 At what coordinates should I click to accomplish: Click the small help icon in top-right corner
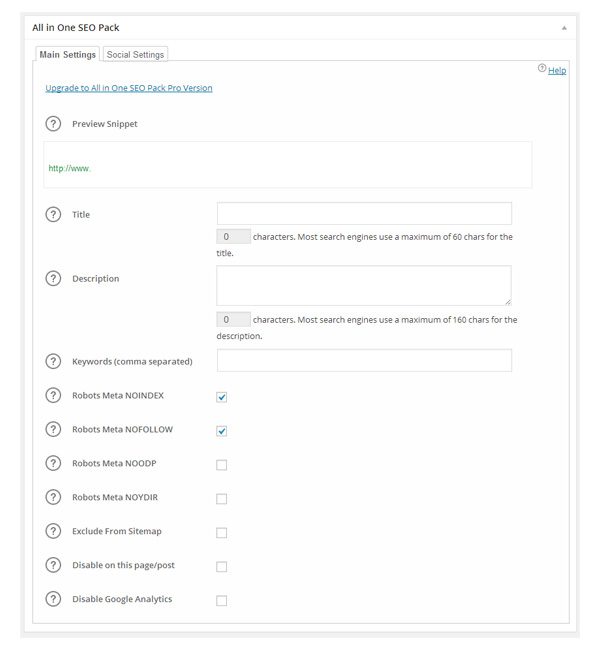542,68
